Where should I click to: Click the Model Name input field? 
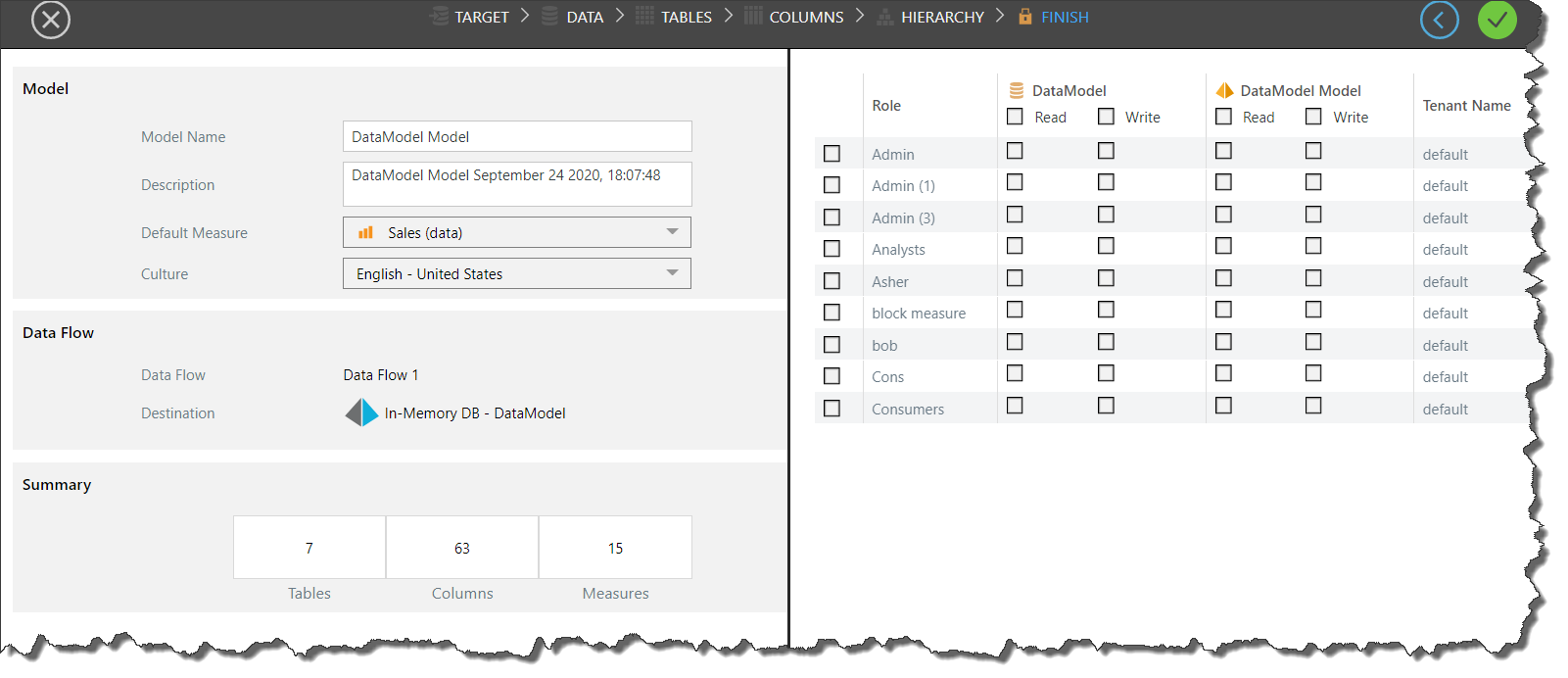coord(517,136)
